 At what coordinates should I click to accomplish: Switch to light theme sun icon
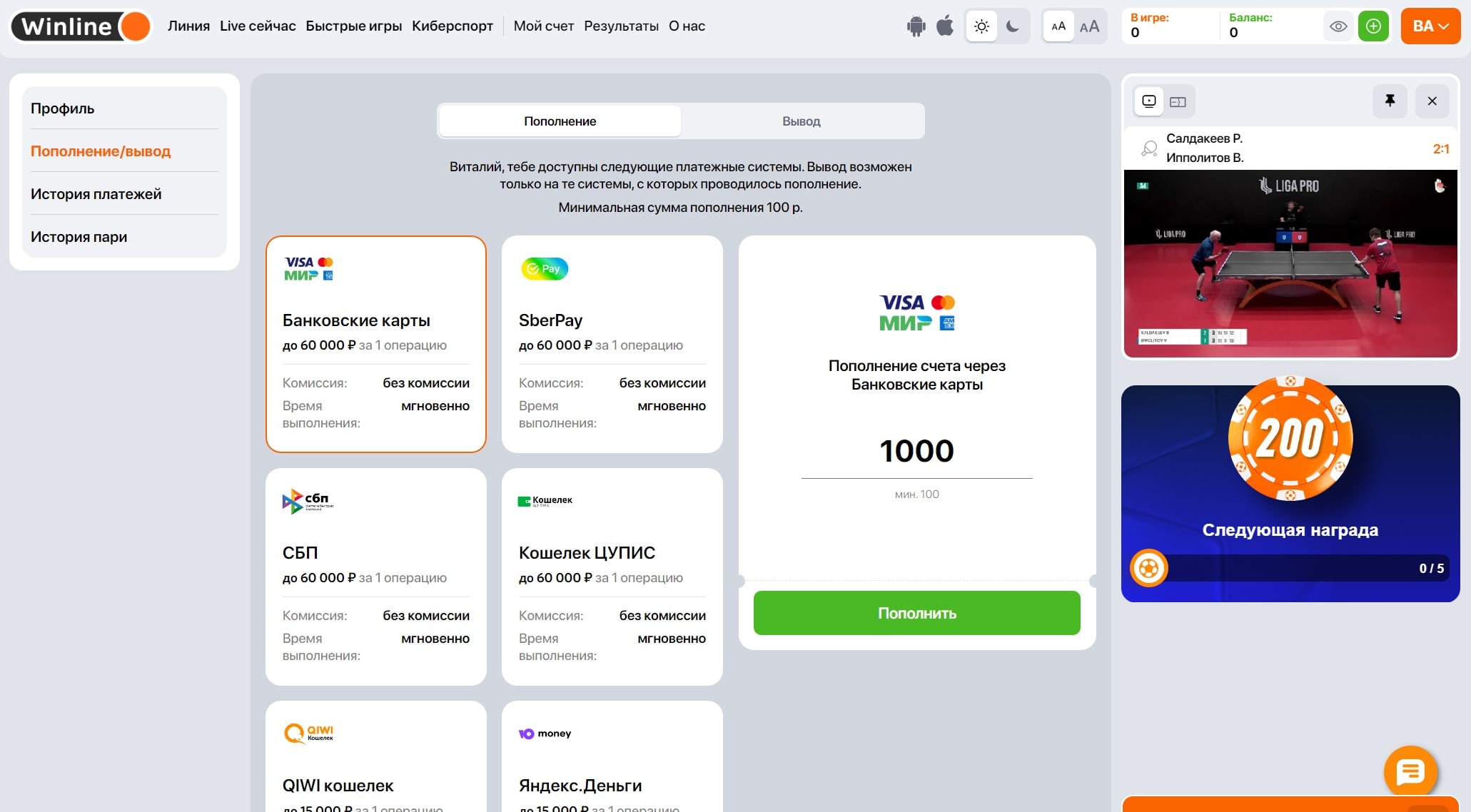[x=981, y=26]
